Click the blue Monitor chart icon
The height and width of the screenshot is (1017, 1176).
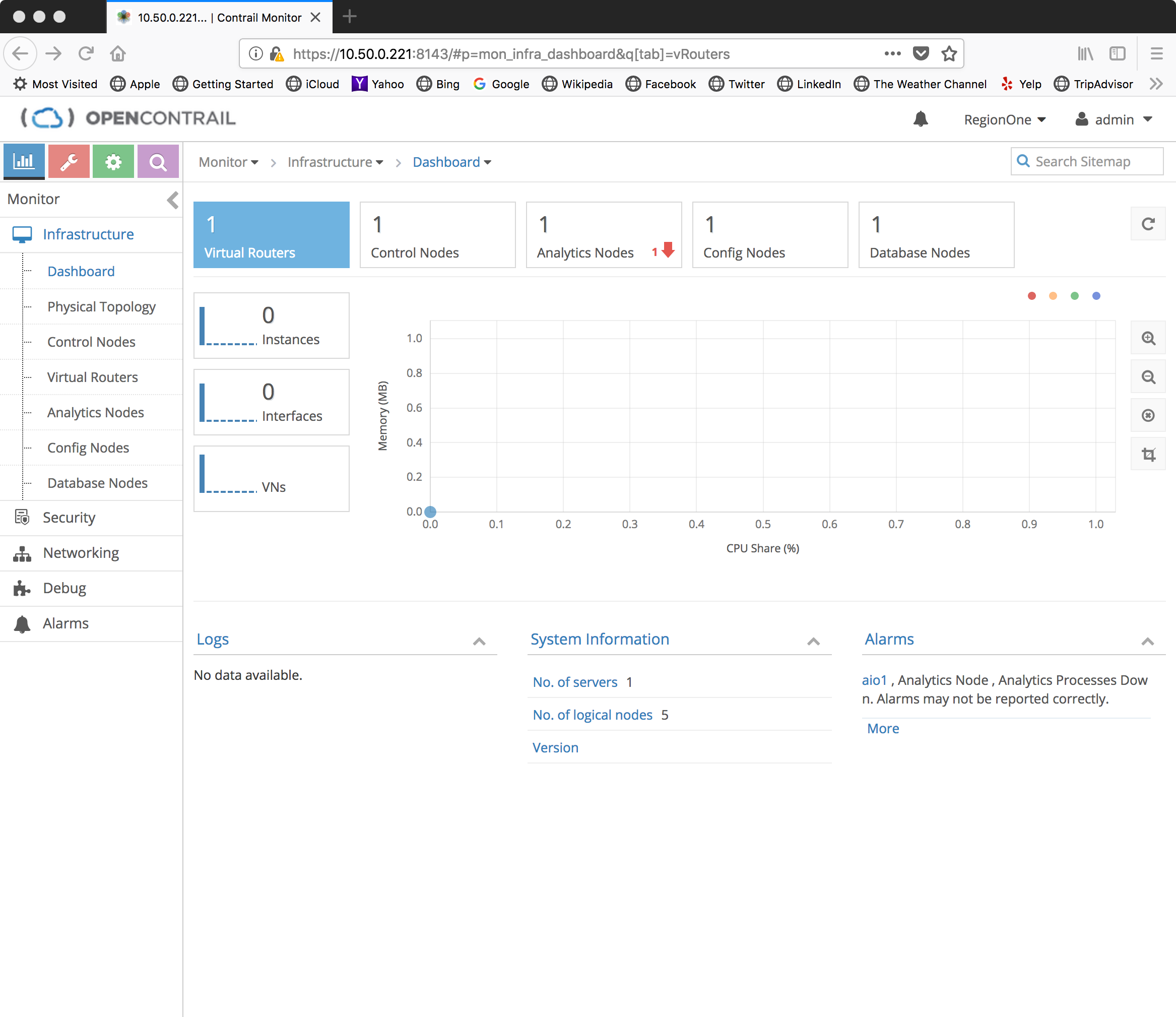click(24, 162)
